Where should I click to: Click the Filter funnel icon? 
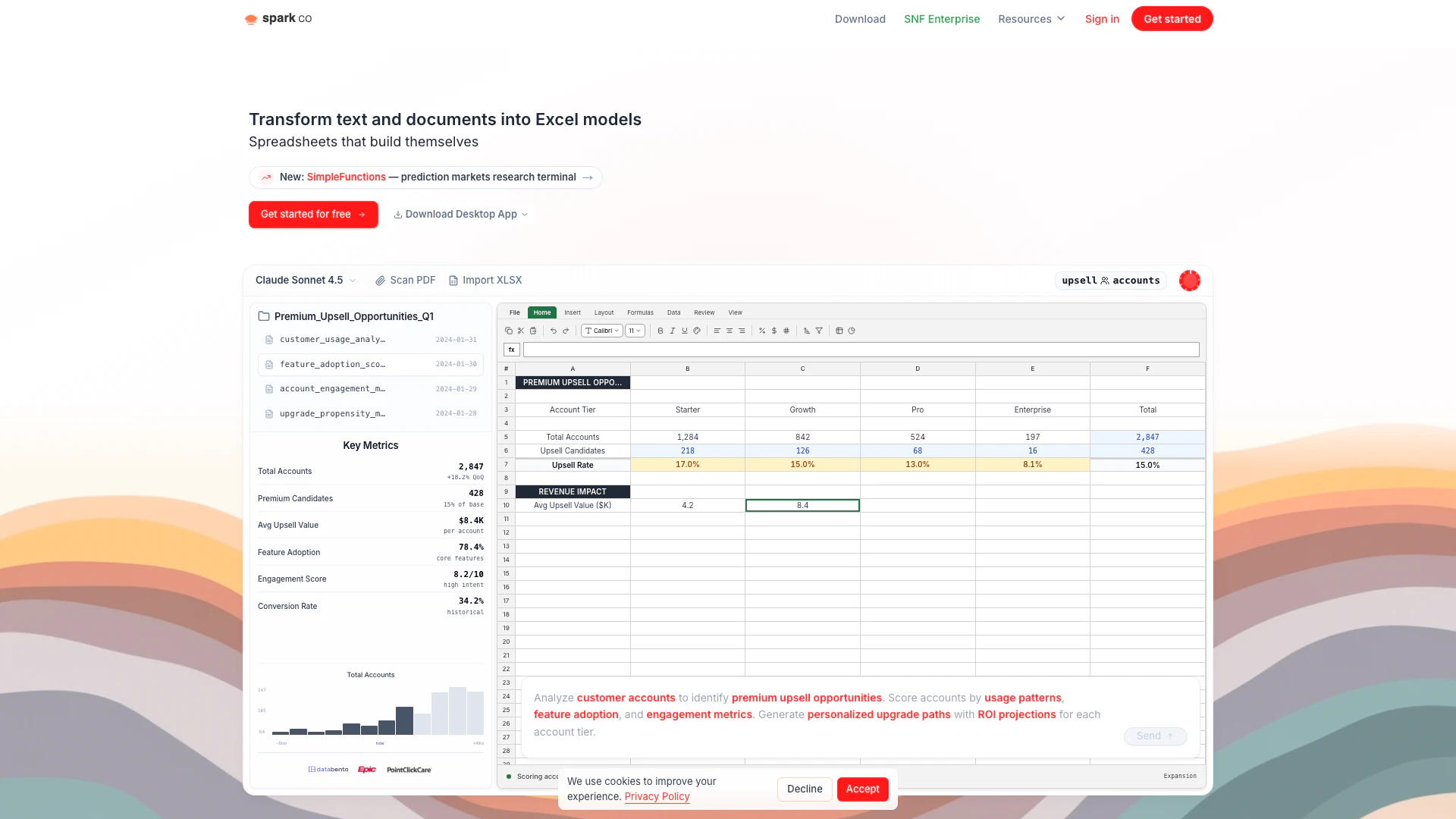click(x=819, y=331)
